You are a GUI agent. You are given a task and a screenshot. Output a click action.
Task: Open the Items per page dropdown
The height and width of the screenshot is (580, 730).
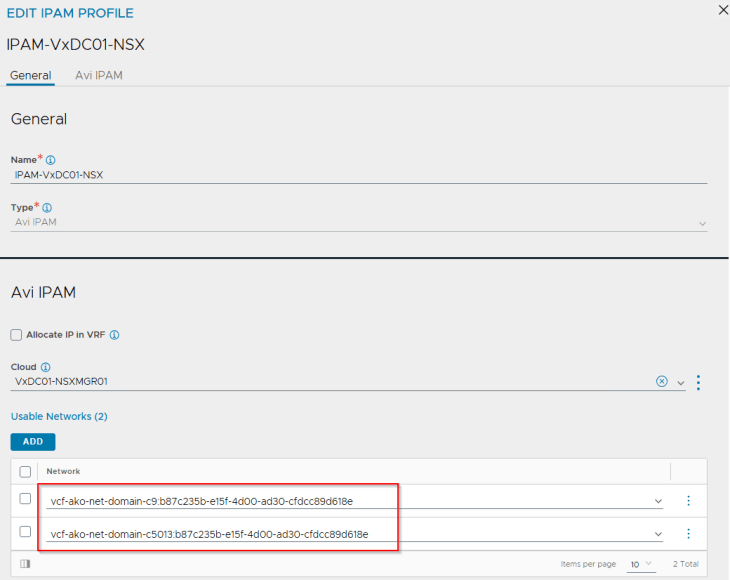point(640,565)
